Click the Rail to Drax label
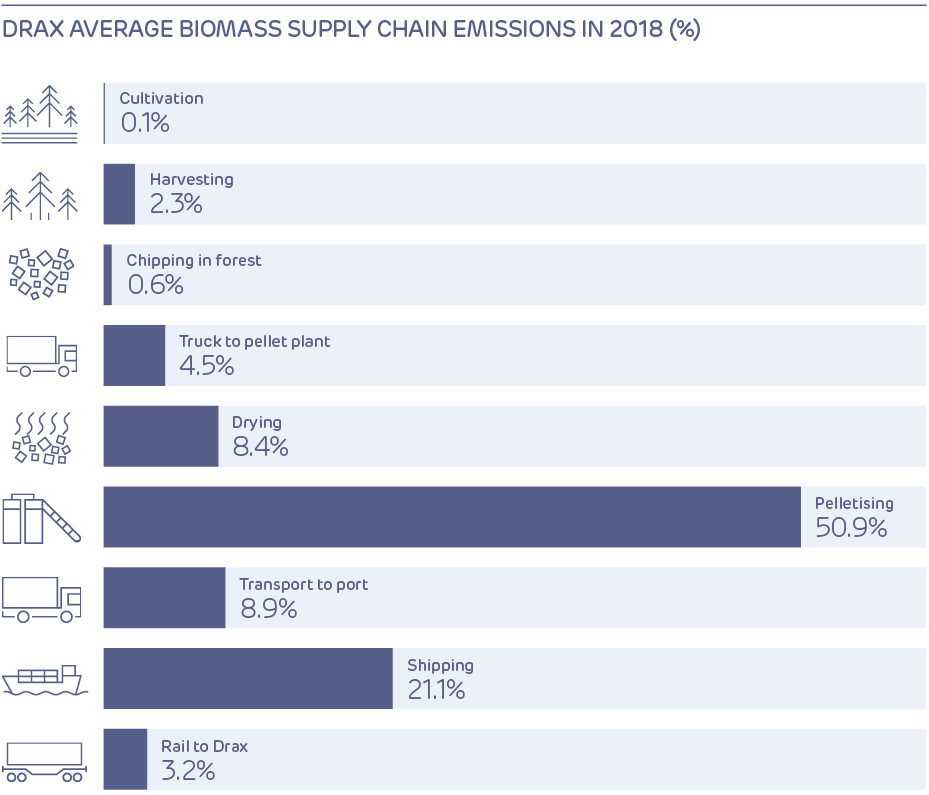 204,746
